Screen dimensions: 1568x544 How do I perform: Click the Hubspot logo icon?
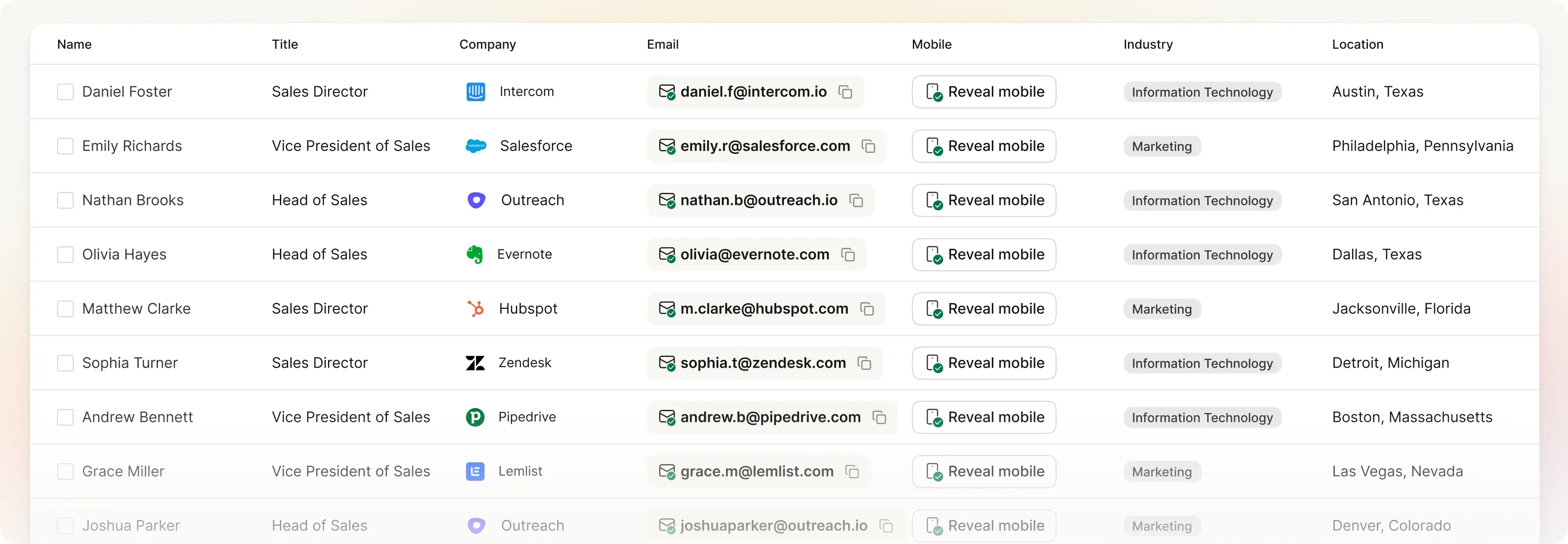(475, 309)
